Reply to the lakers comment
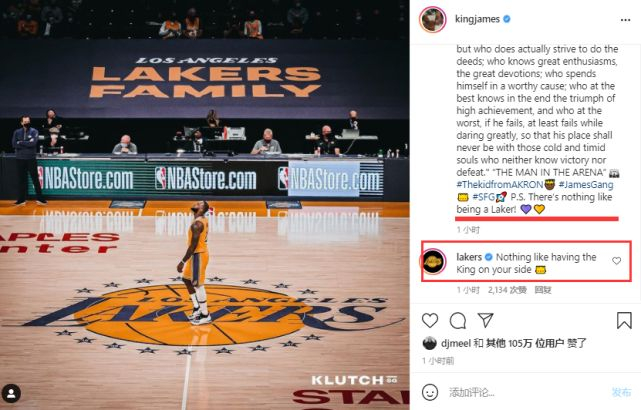The height and width of the screenshot is (410, 641). point(543,290)
